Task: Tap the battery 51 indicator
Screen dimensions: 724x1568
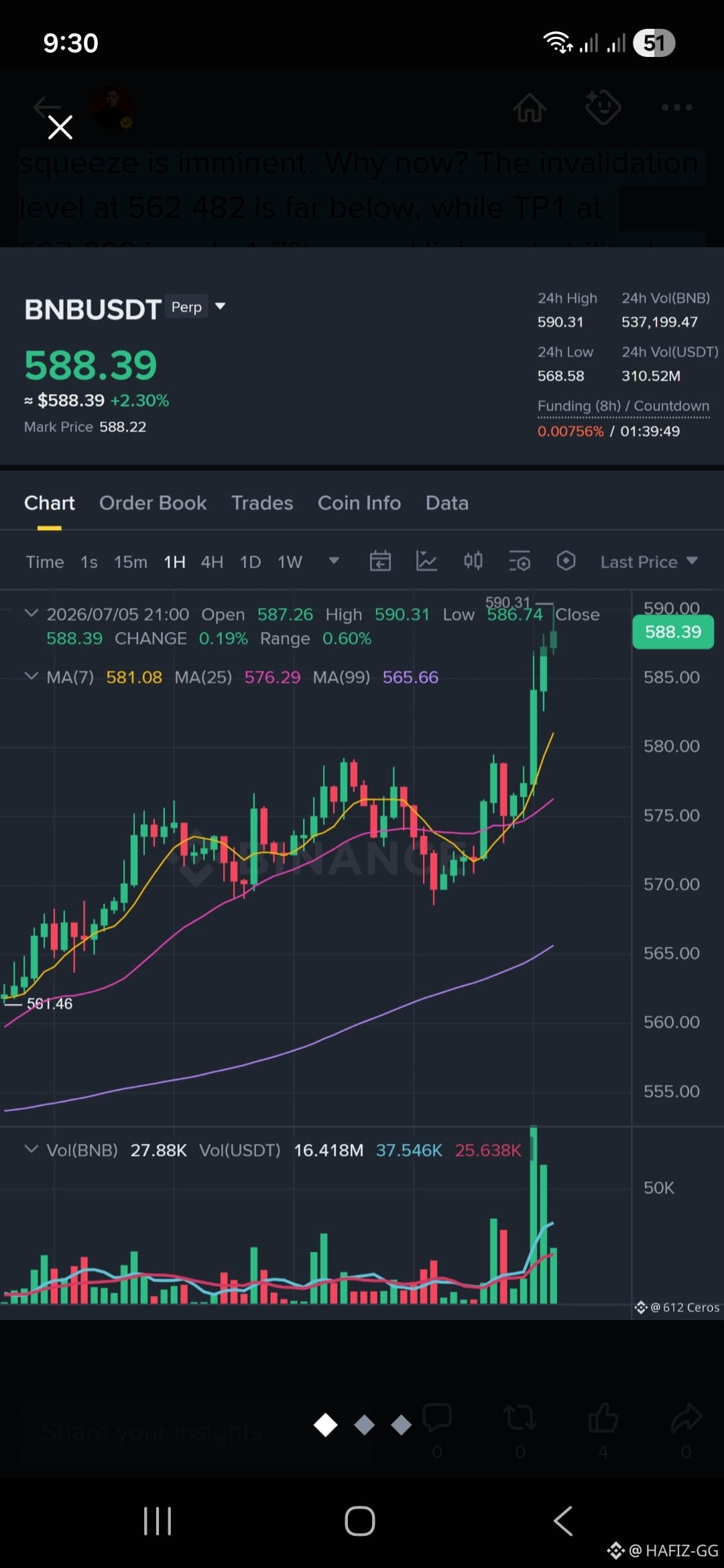Action: pyautogui.click(x=654, y=43)
